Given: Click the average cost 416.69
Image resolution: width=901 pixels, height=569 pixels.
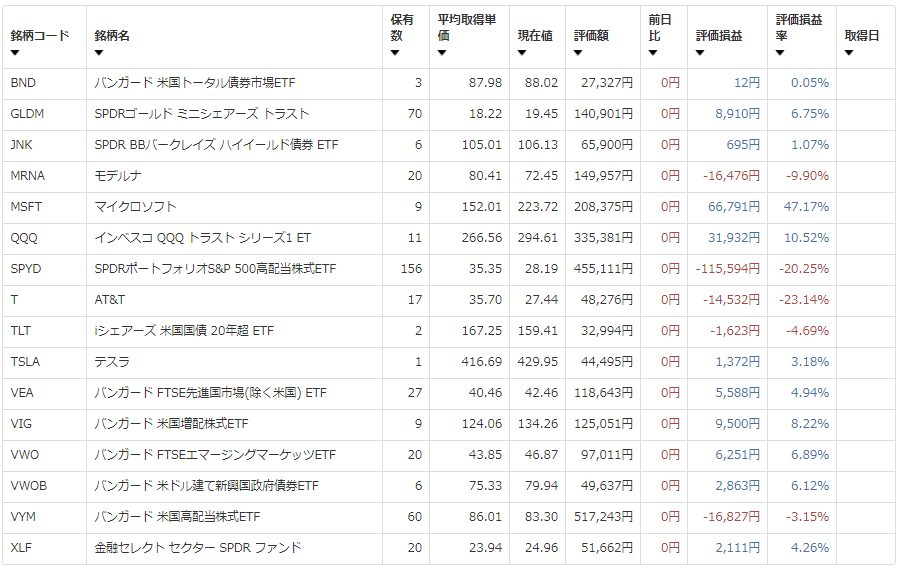Looking at the screenshot, I should click(482, 363).
